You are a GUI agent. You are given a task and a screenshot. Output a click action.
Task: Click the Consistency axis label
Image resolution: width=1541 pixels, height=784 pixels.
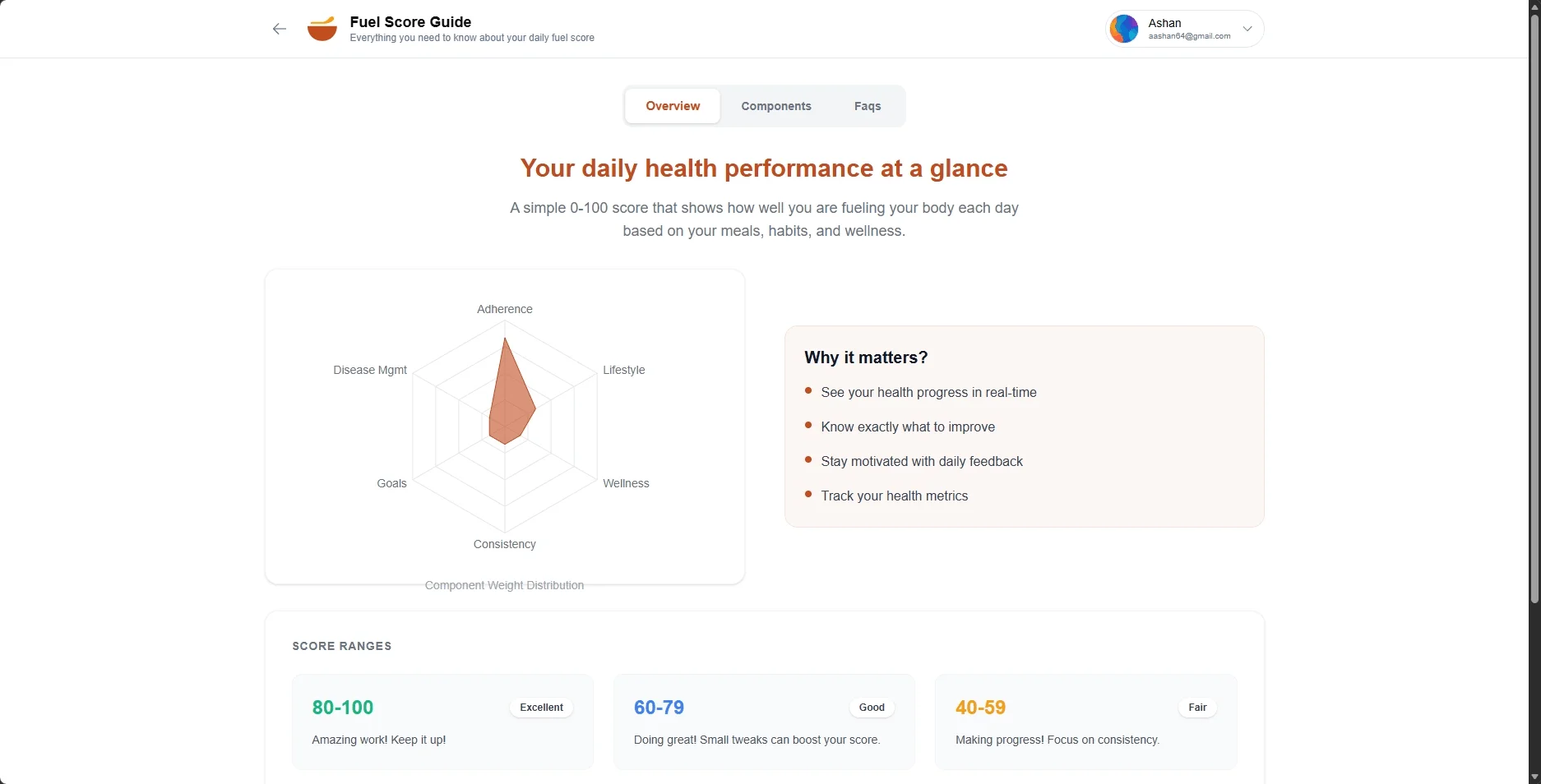tap(504, 544)
